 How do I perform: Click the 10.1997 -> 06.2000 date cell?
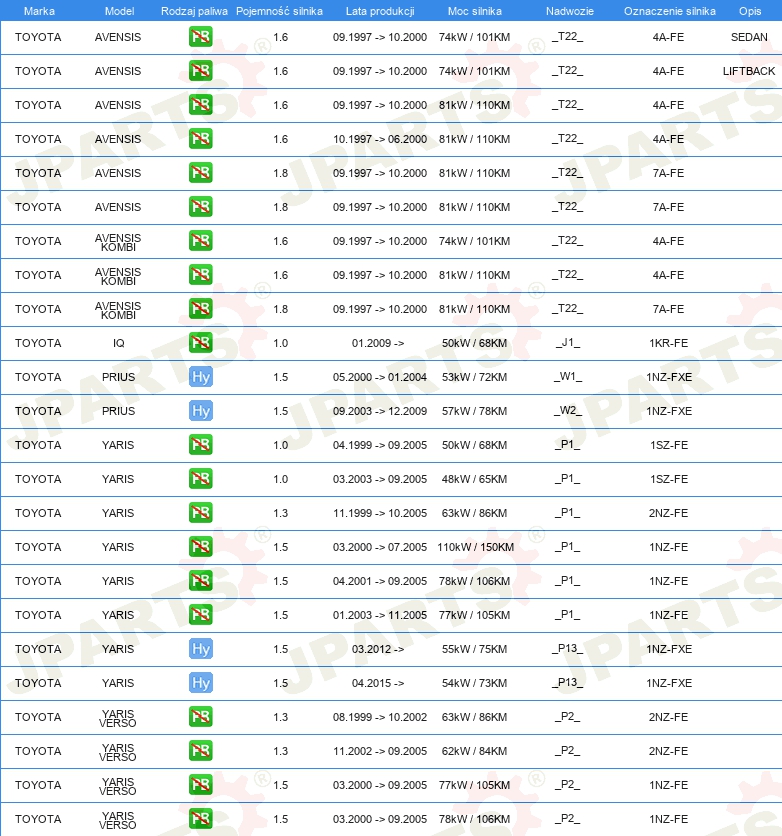(x=380, y=139)
